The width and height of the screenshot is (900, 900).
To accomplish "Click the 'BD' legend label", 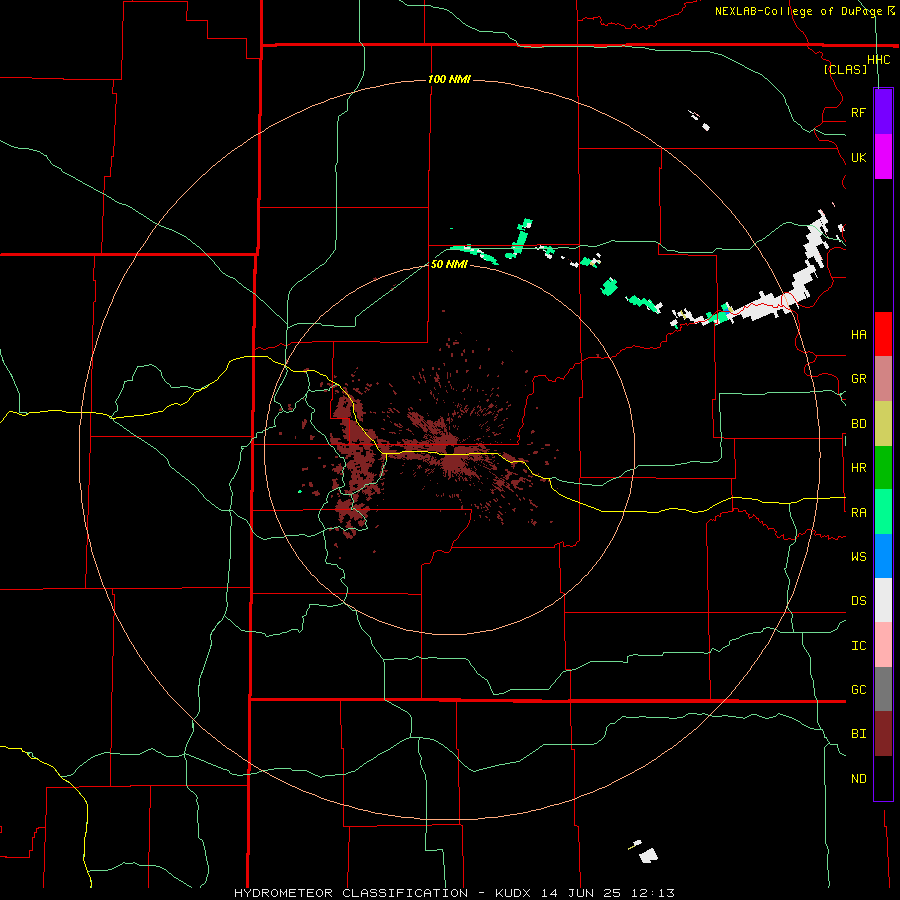I will pyautogui.click(x=858, y=424).
